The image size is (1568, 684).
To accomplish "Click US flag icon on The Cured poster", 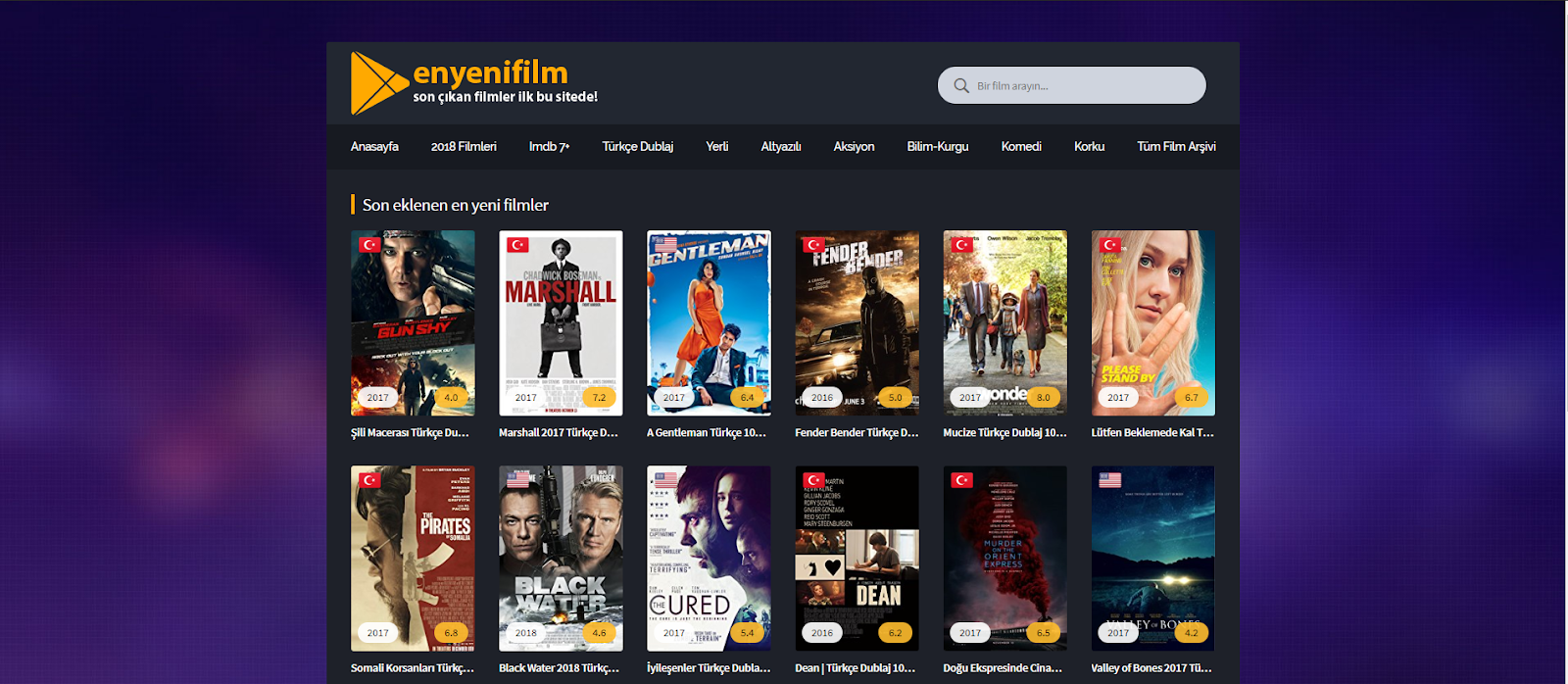I will (x=665, y=480).
